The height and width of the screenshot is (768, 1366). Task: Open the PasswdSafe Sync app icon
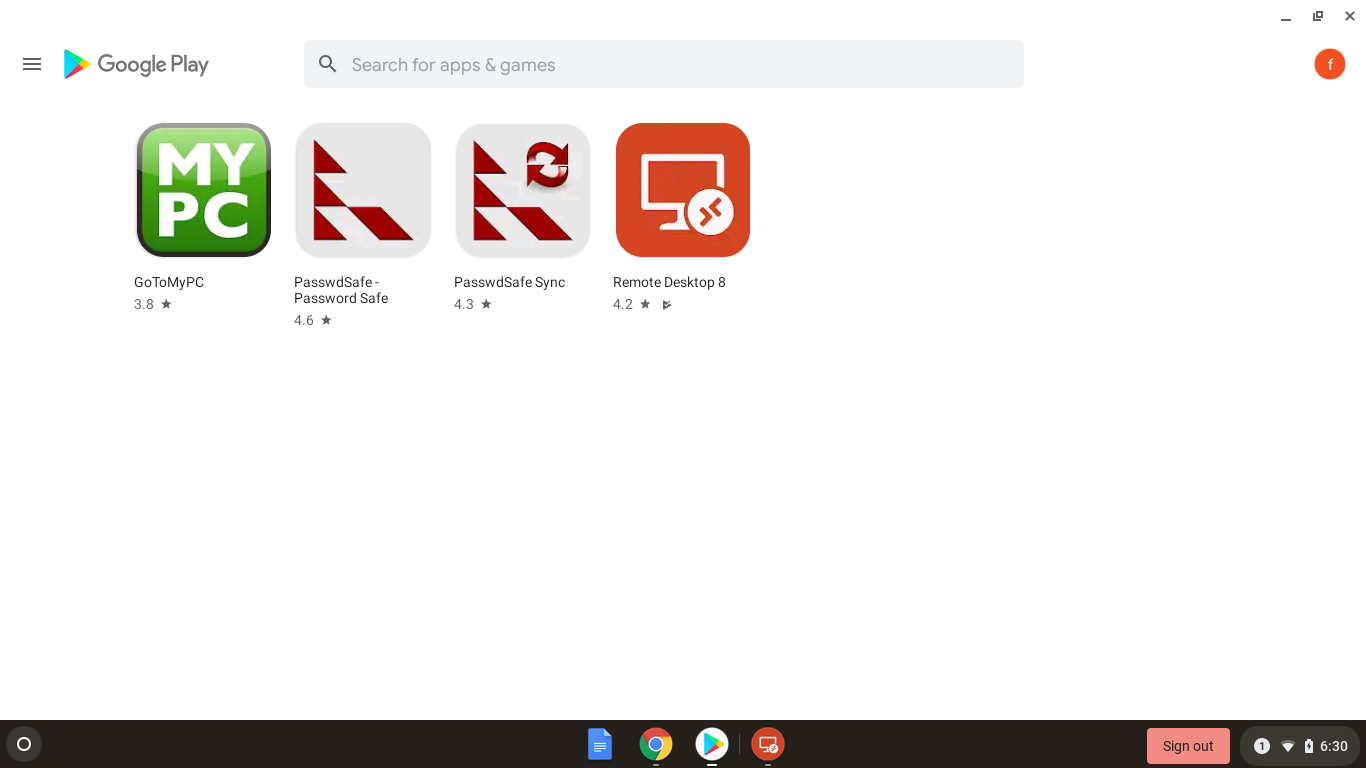(523, 190)
